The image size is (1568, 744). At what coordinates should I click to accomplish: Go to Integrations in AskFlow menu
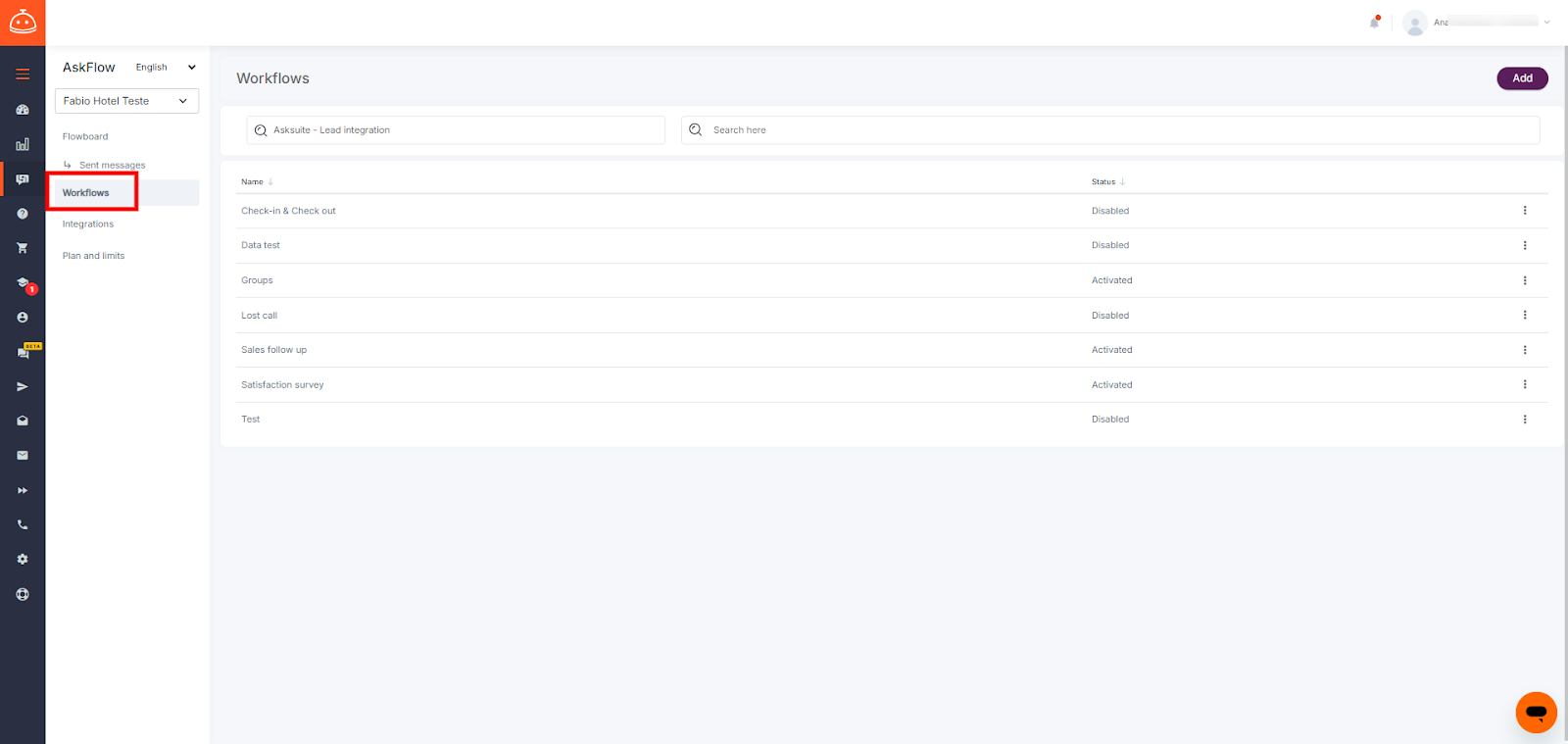pyautogui.click(x=88, y=224)
